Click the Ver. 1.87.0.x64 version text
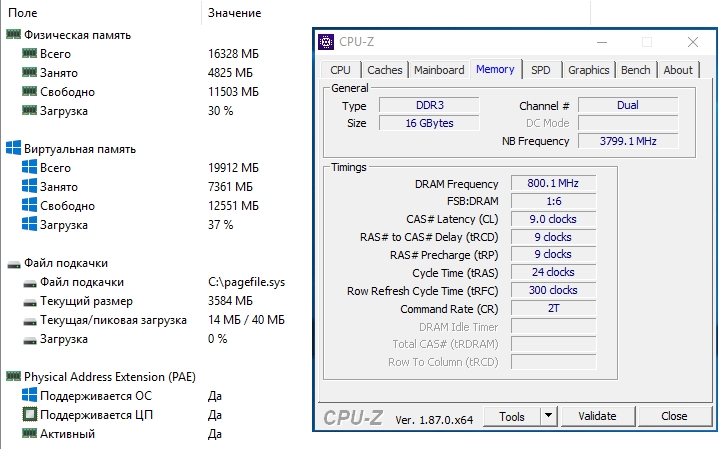Viewport: 726px width, 449px height. 434,420
